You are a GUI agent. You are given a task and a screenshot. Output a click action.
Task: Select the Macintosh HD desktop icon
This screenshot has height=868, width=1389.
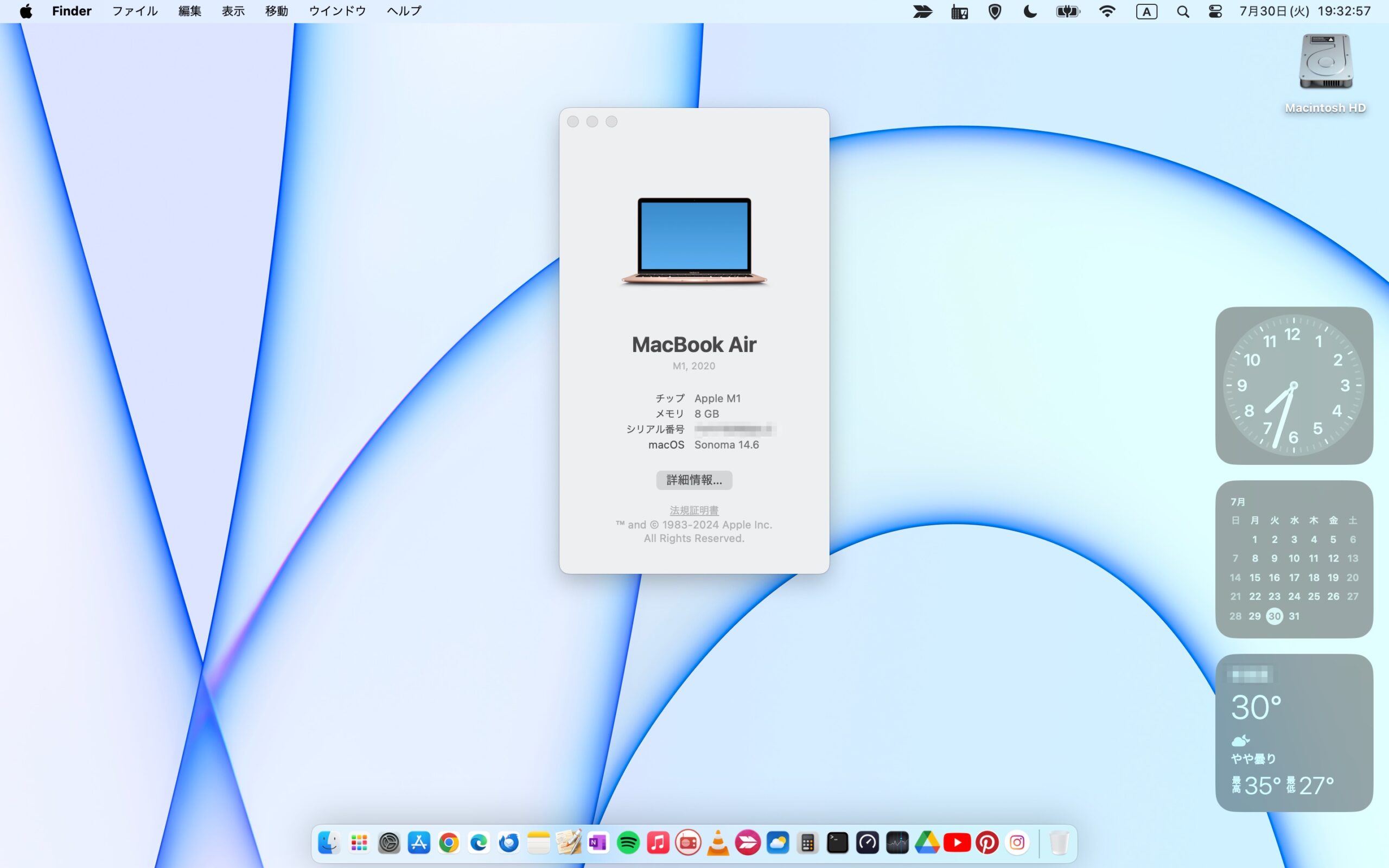[x=1326, y=73]
